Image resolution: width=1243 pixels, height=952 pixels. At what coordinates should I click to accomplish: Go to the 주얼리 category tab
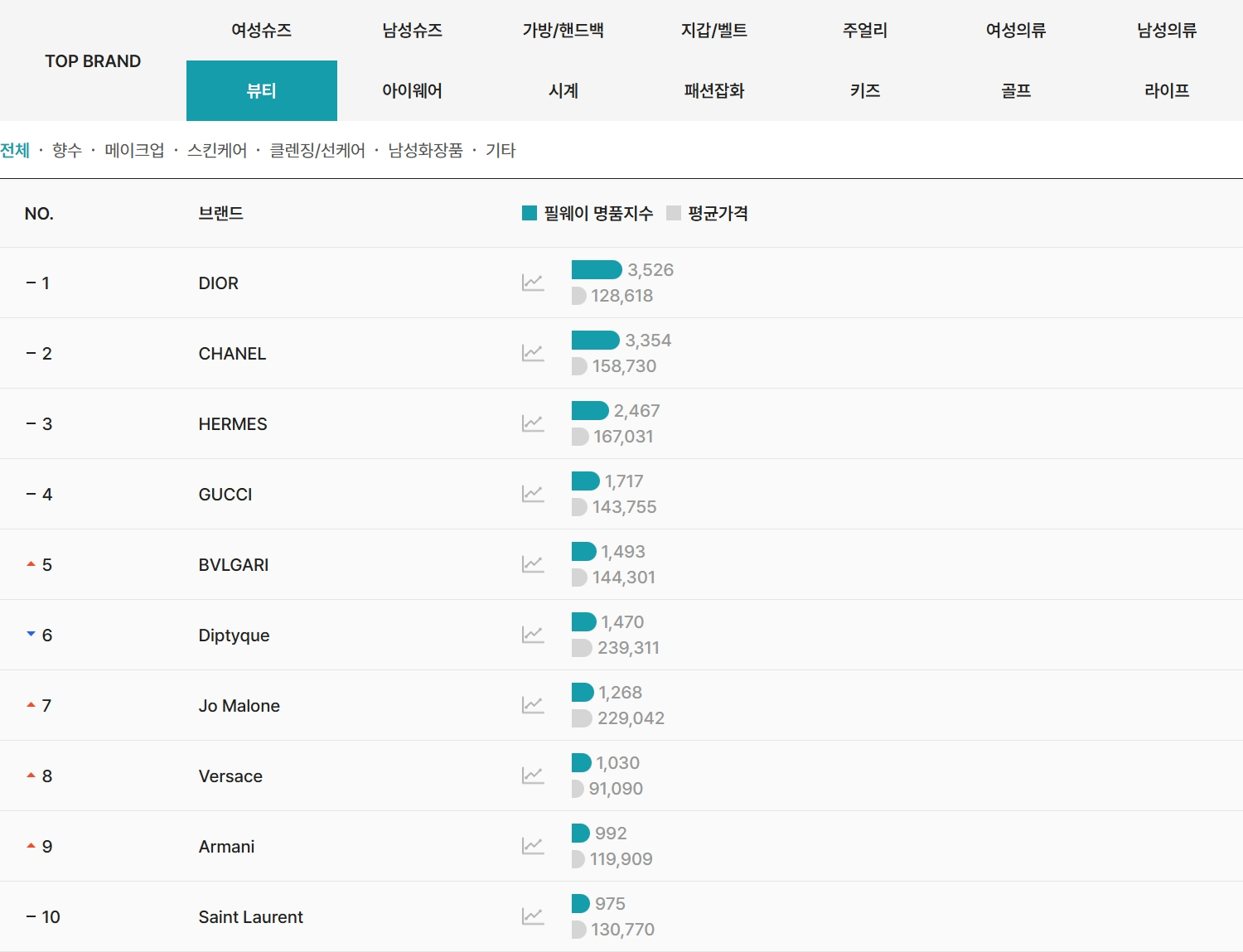[x=865, y=31]
